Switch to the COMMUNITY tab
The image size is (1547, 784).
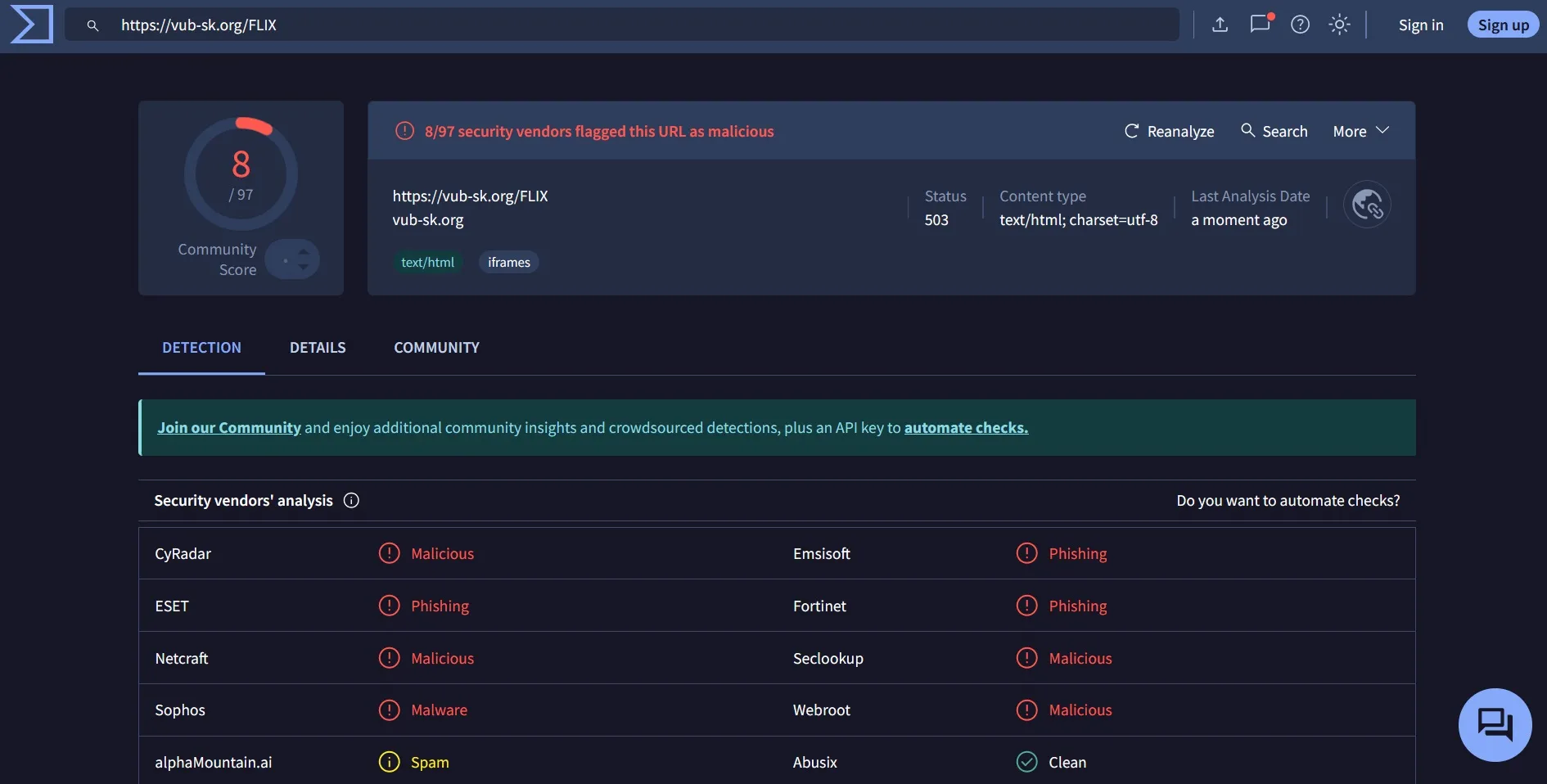tap(435, 347)
